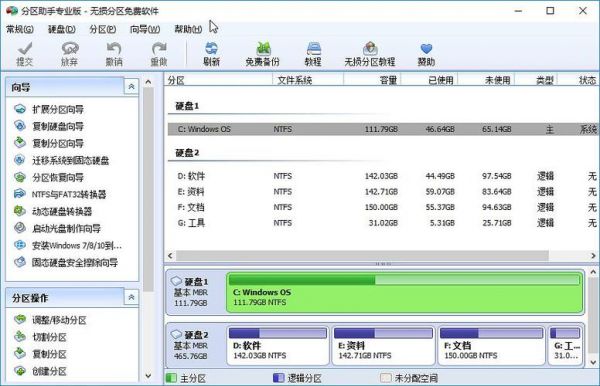Sort by the 类型 column header
The height and width of the screenshot is (386, 600).
[536, 80]
